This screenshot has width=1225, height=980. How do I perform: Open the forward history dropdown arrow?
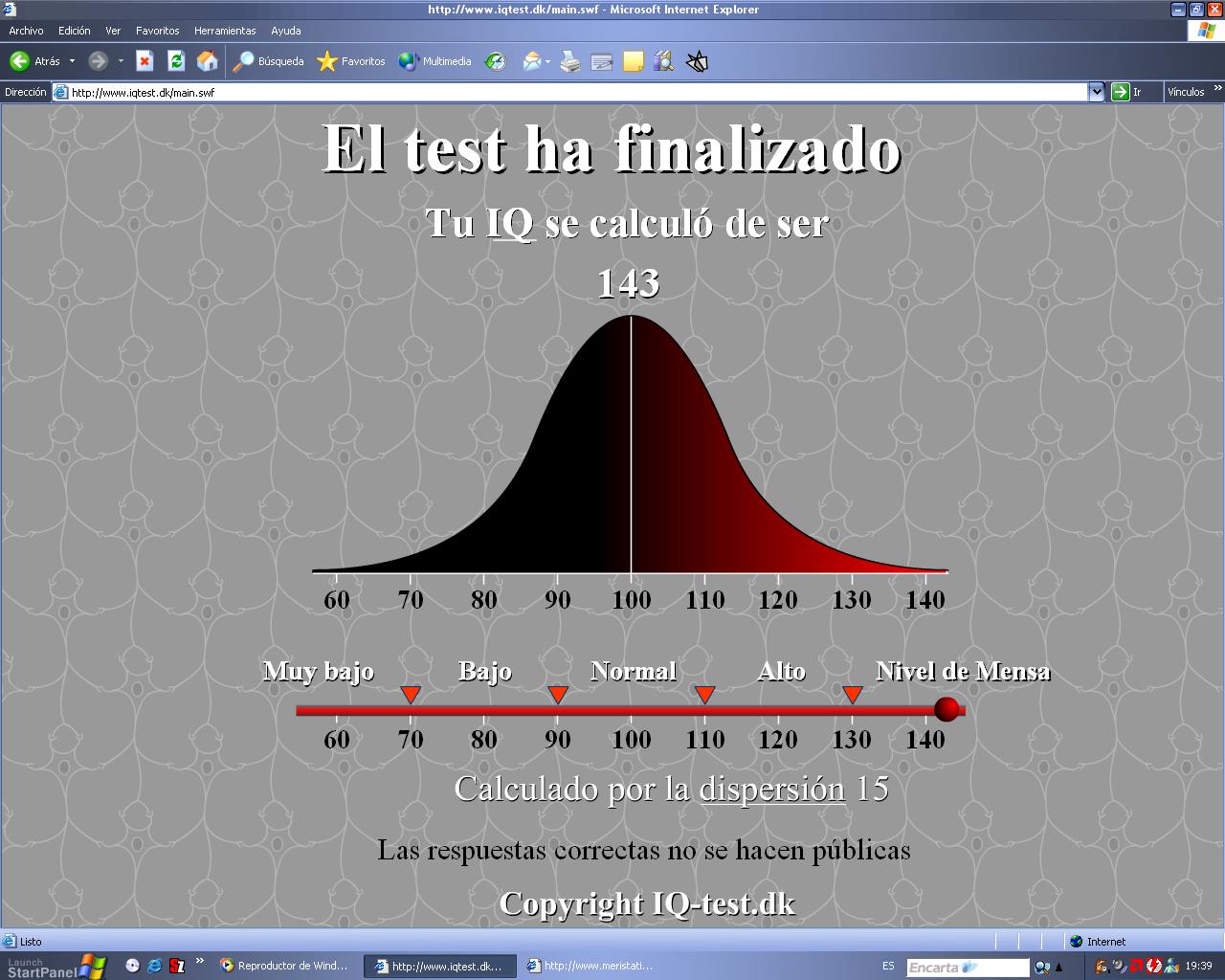121,61
